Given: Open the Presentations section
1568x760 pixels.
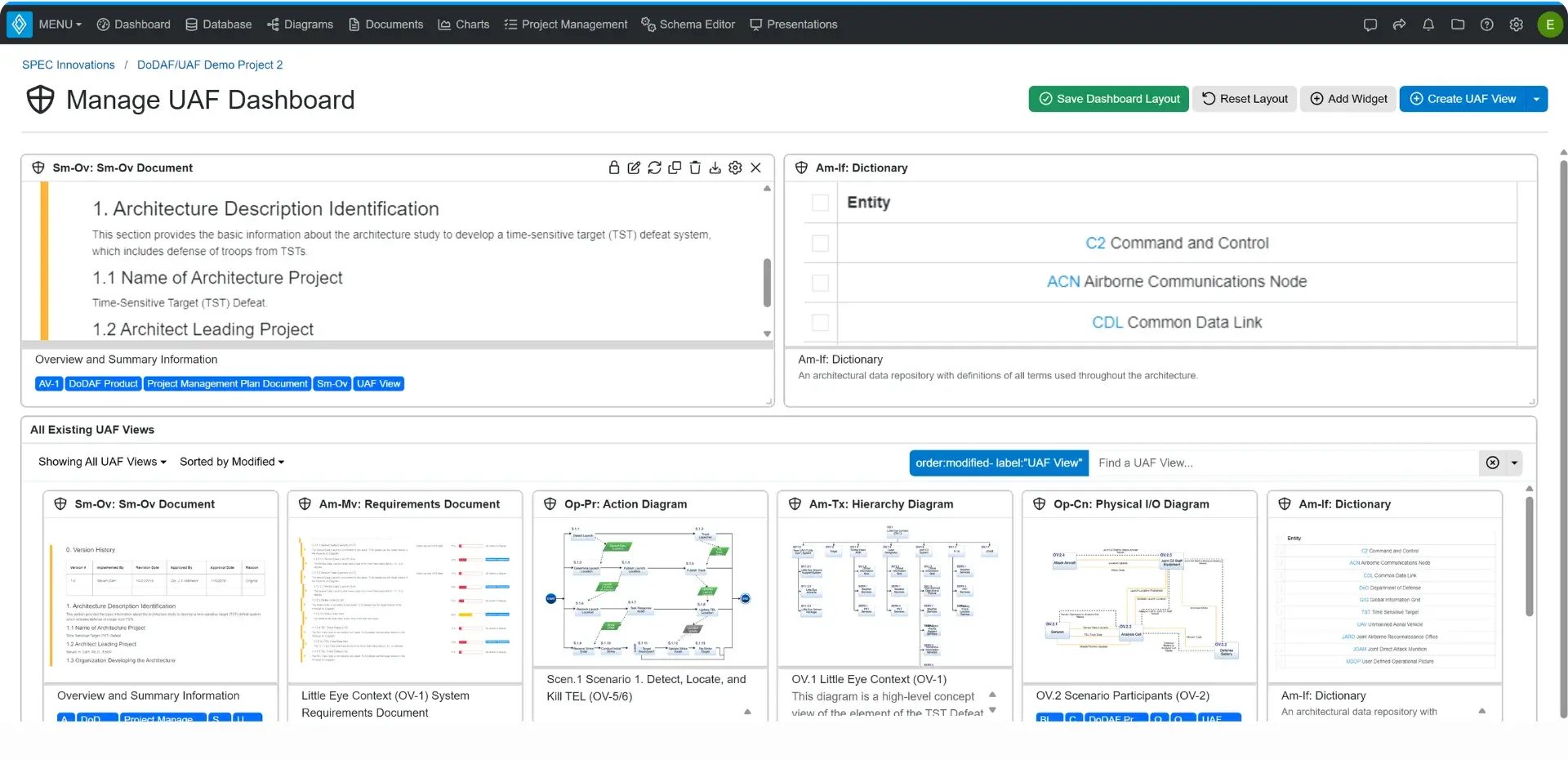Looking at the screenshot, I should [793, 25].
